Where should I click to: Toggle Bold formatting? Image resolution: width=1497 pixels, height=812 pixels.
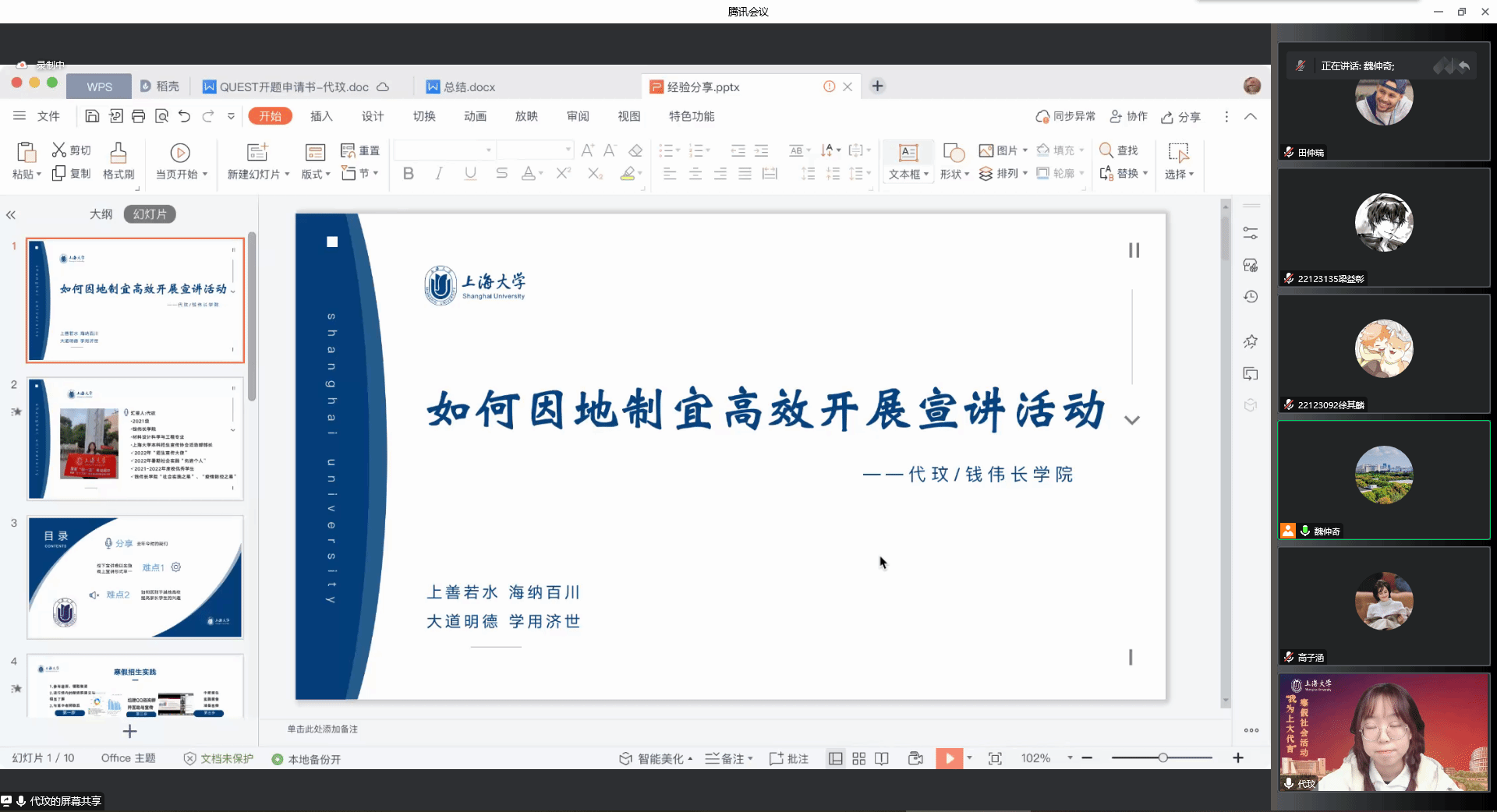click(408, 174)
